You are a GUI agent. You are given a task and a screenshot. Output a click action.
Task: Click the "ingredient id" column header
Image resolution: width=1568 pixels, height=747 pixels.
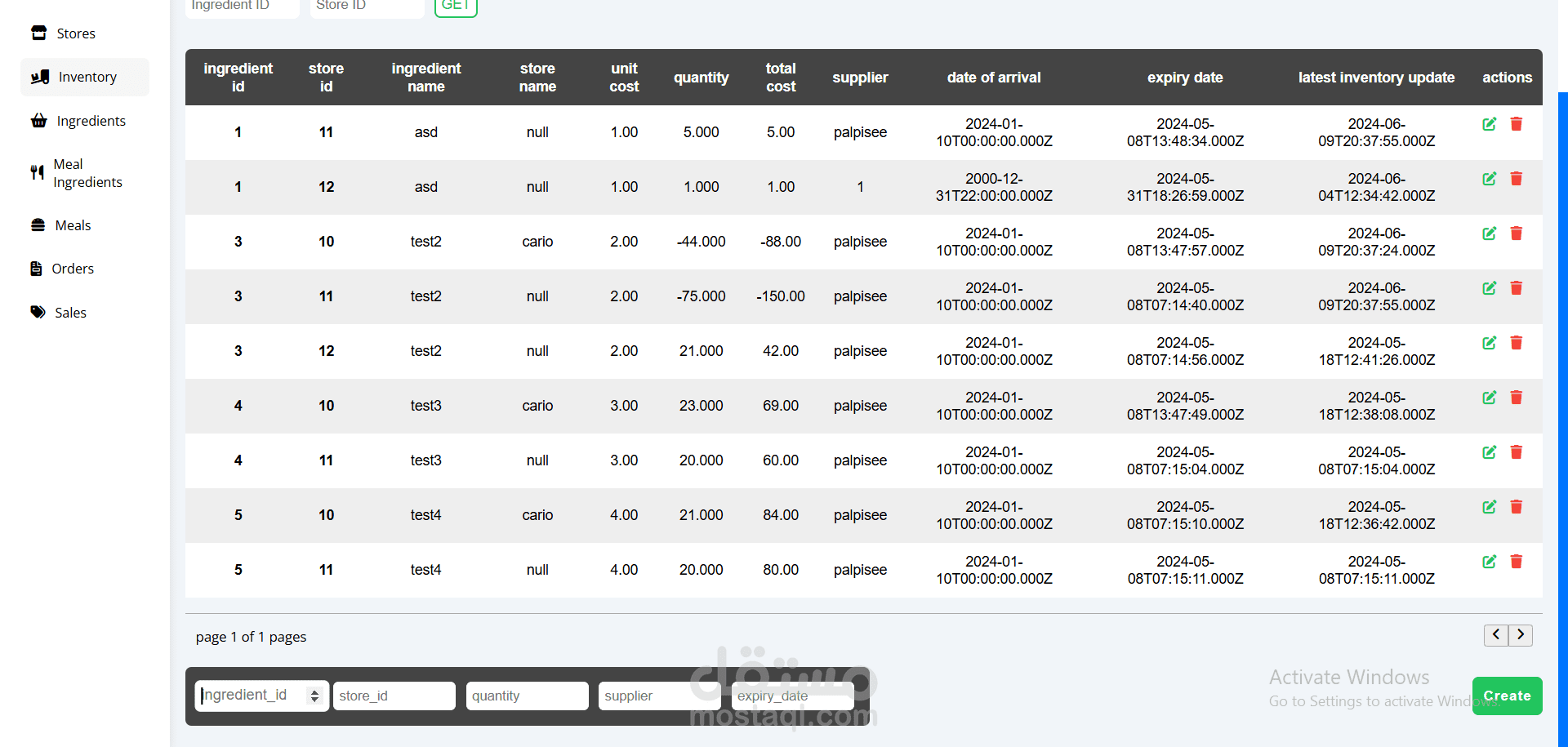pos(238,78)
